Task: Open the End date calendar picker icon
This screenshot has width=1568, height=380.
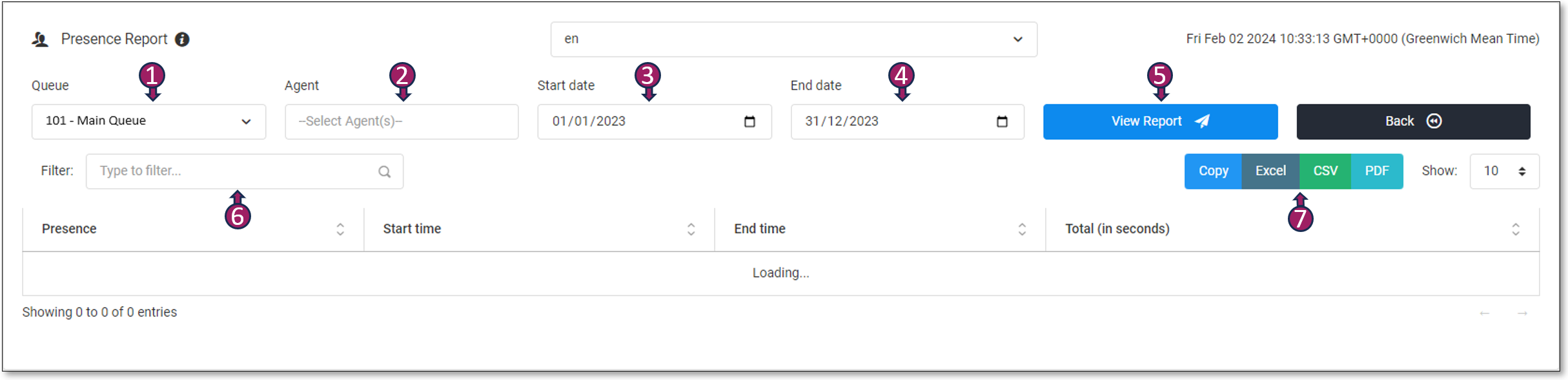Action: [1002, 121]
